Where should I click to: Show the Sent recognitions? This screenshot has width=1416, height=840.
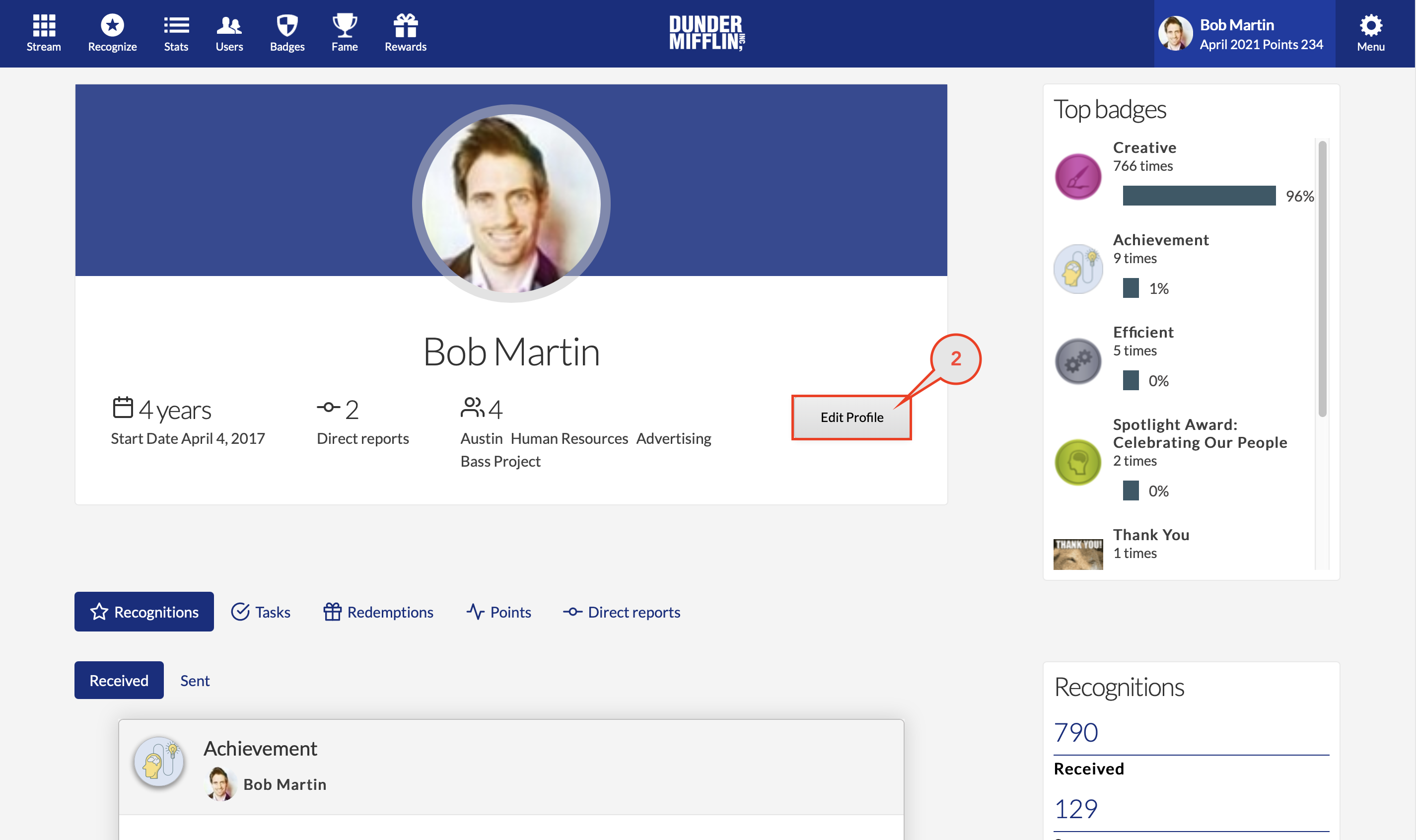point(195,680)
